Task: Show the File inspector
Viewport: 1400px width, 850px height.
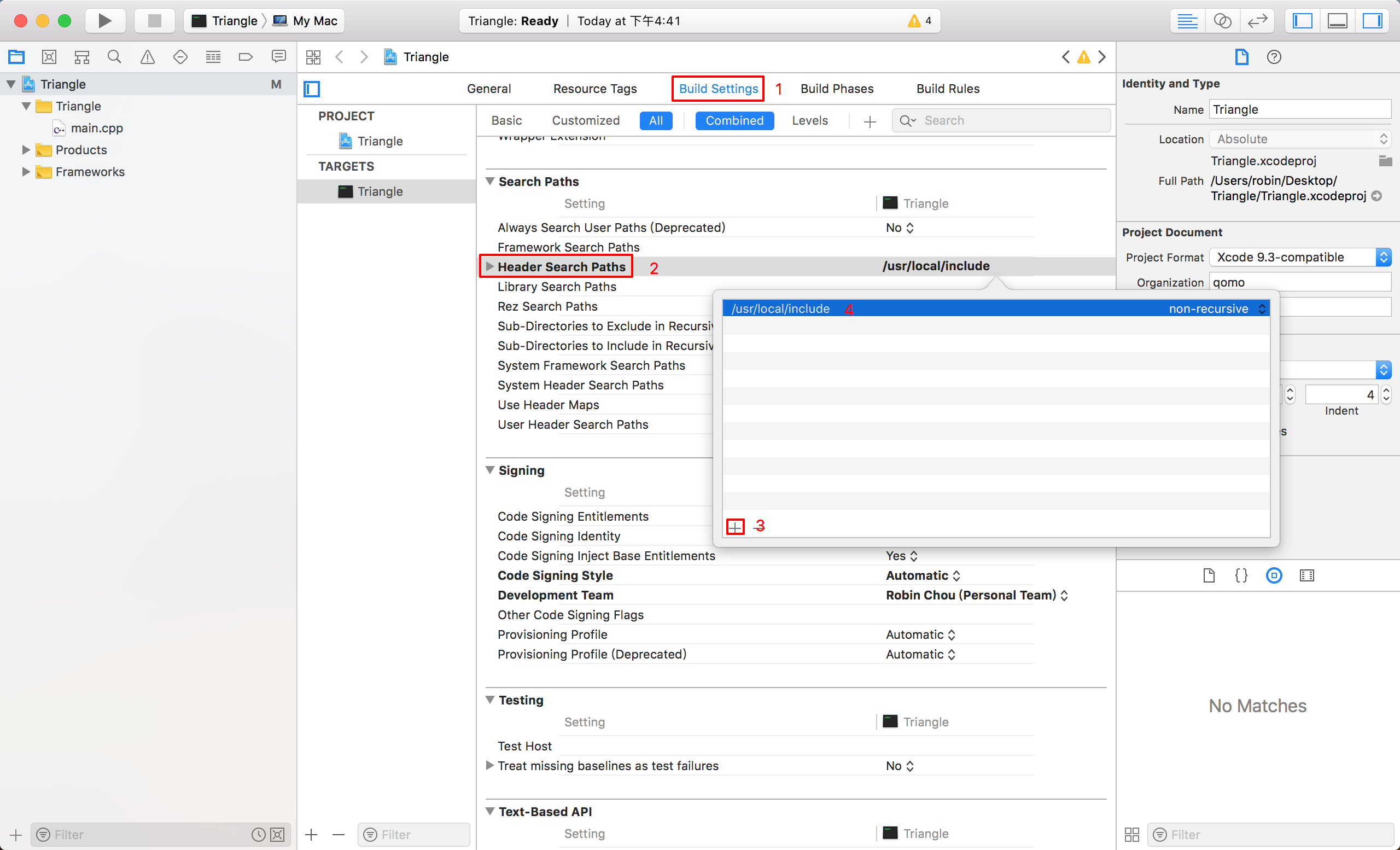Action: click(x=1241, y=57)
